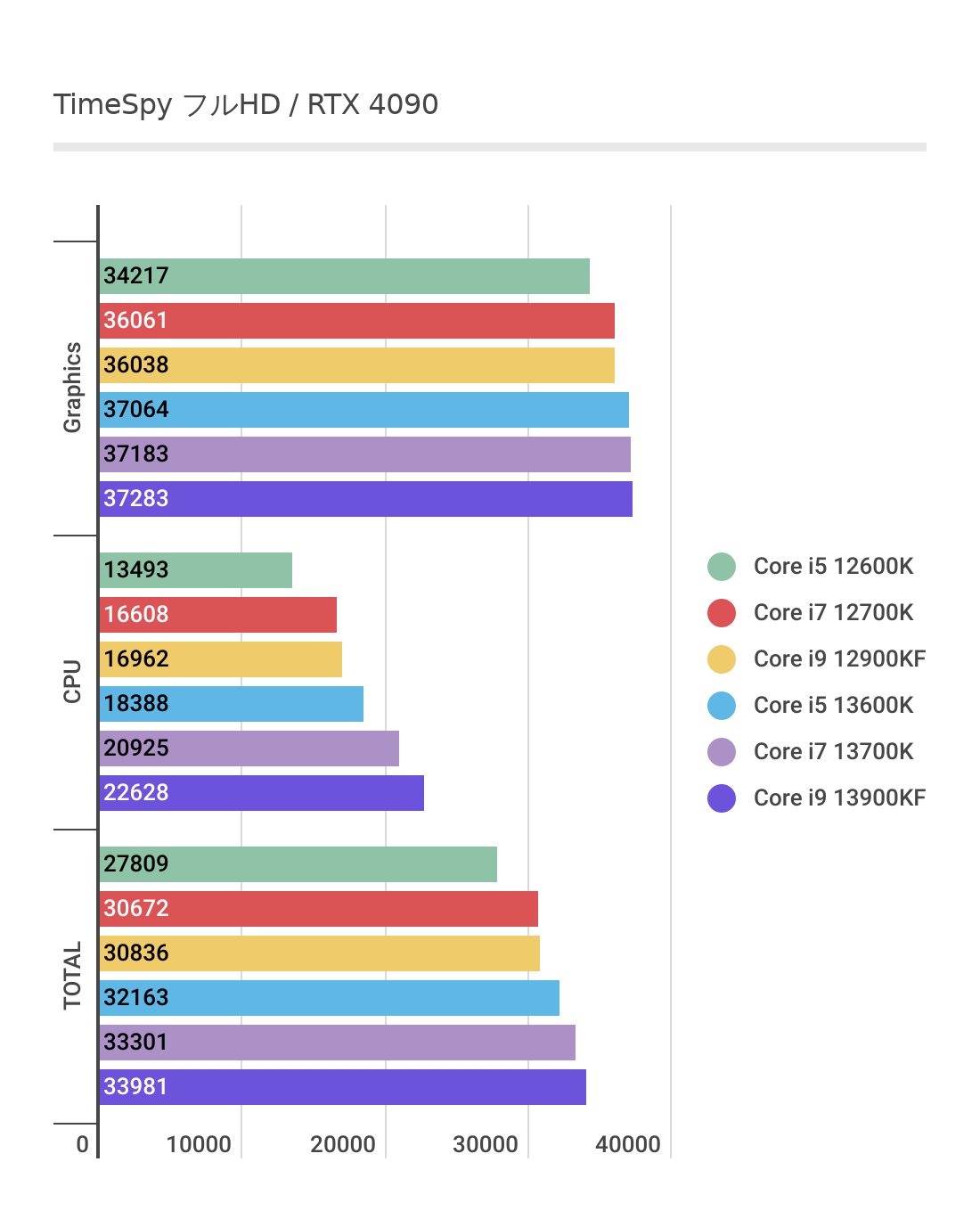Click the dark purple Core i9 13900KF dot

pos(722,798)
